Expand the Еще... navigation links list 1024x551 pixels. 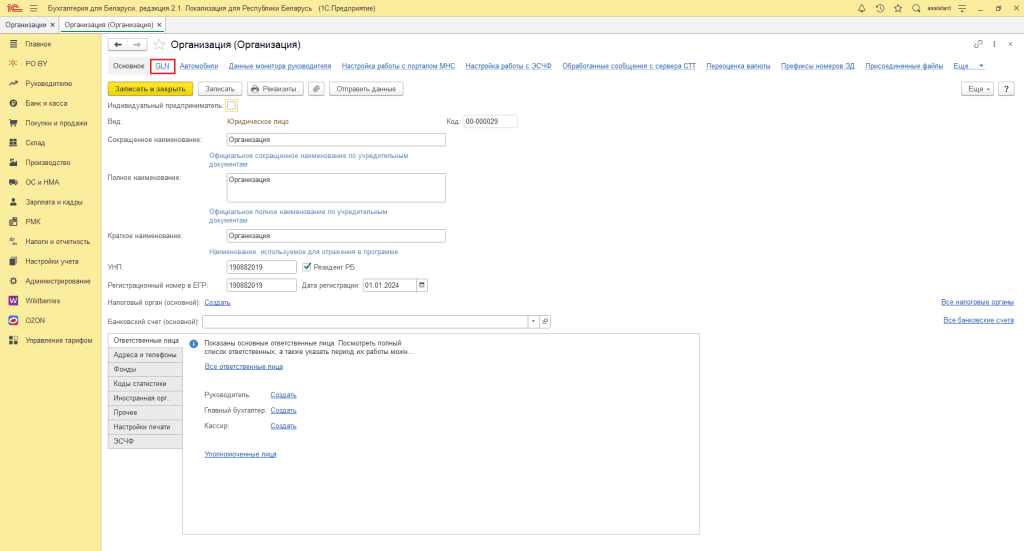point(968,66)
